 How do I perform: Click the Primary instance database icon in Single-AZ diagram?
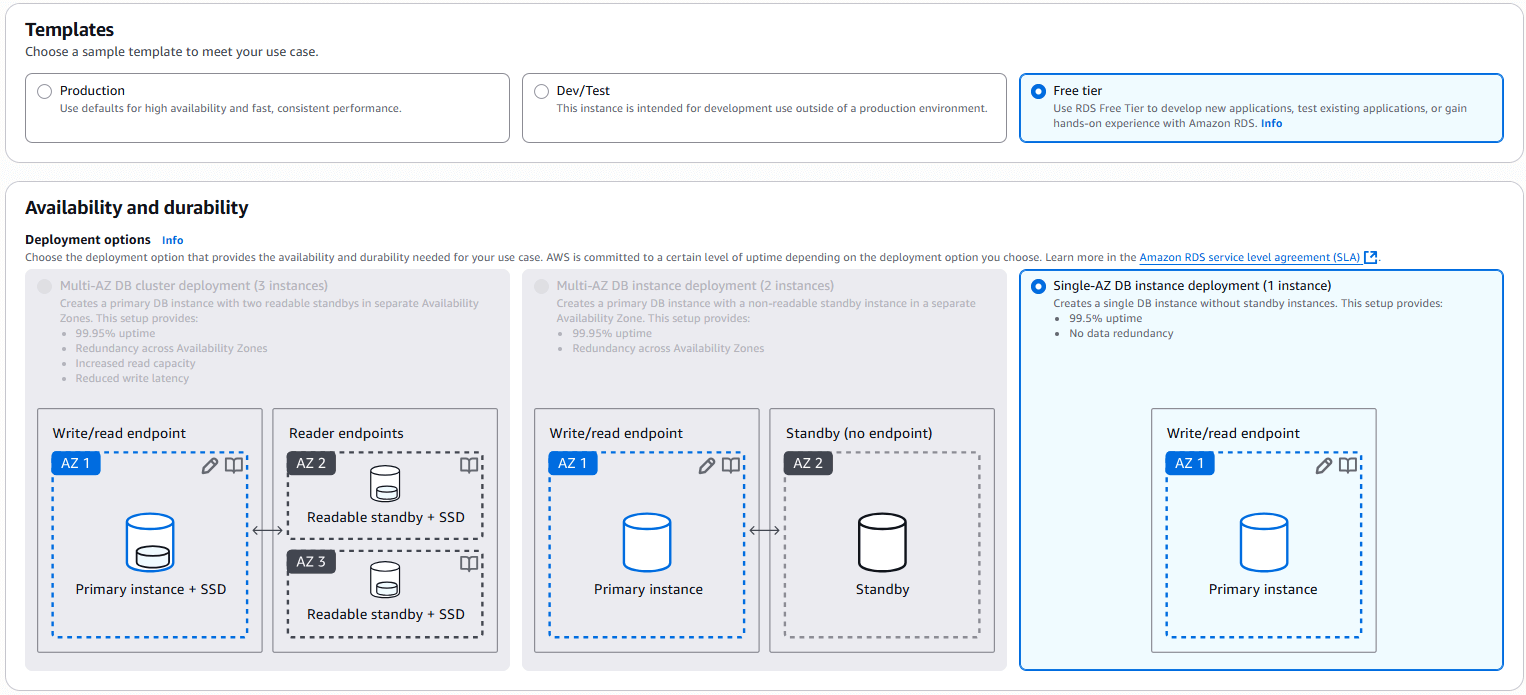tap(1263, 540)
